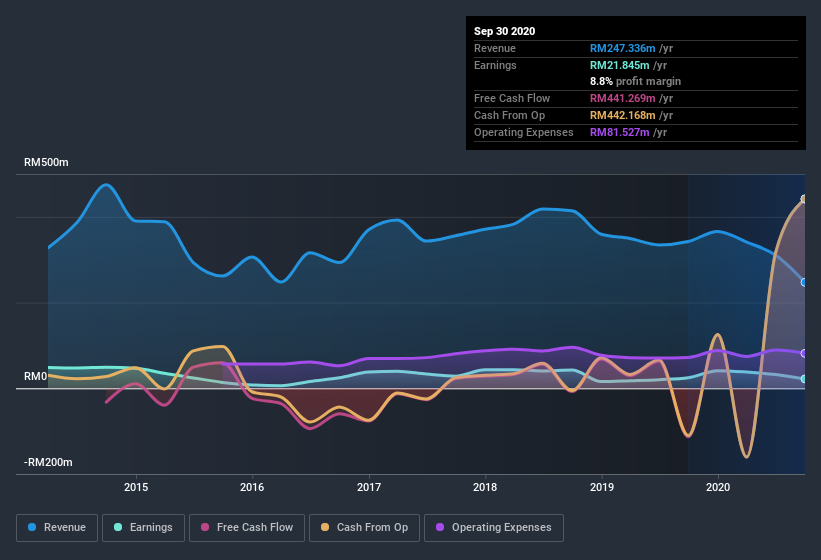Hide the Operating Expenses series
Image resolution: width=821 pixels, height=560 pixels.
tap(494, 528)
